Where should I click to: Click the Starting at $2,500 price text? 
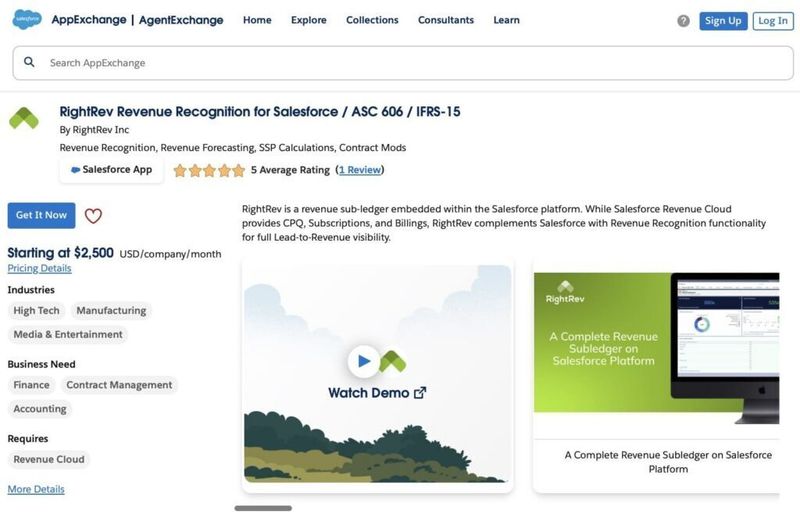pos(61,253)
